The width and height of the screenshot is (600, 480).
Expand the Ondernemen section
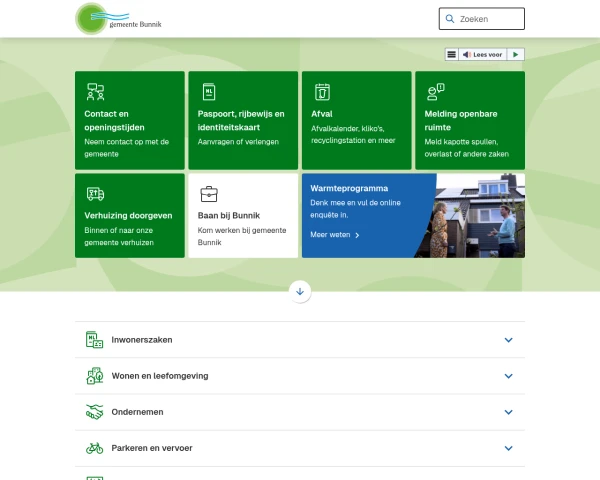pos(300,412)
